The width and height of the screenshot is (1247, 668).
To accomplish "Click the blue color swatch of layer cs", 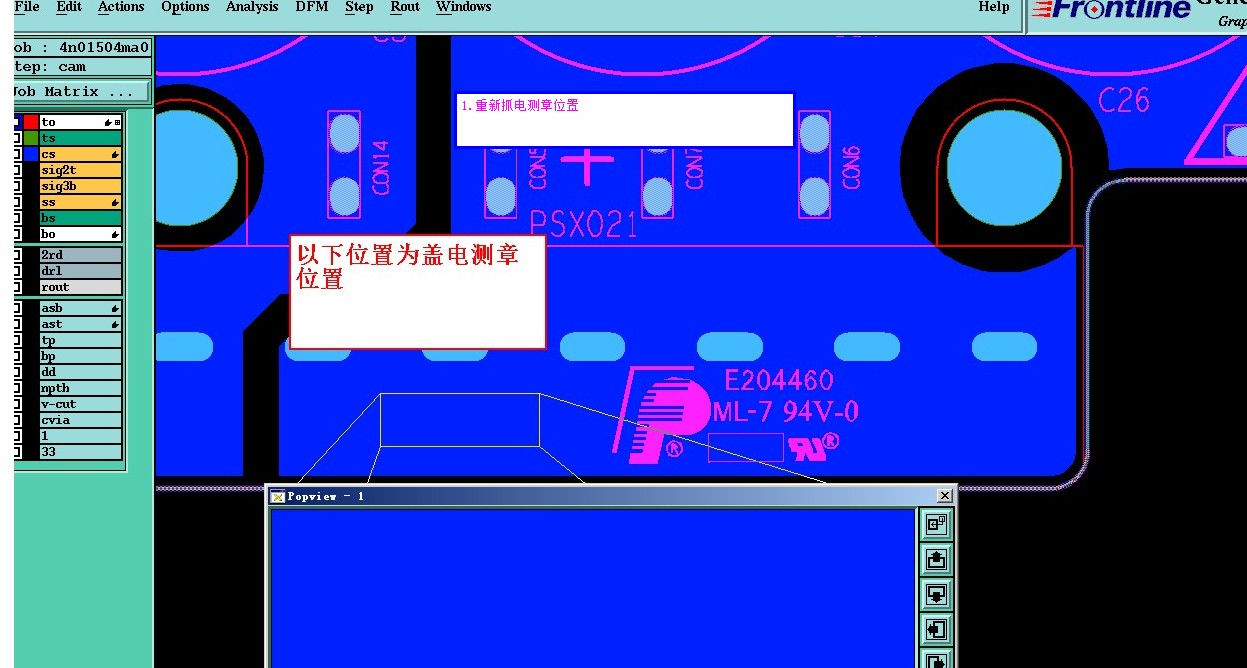I will point(31,154).
